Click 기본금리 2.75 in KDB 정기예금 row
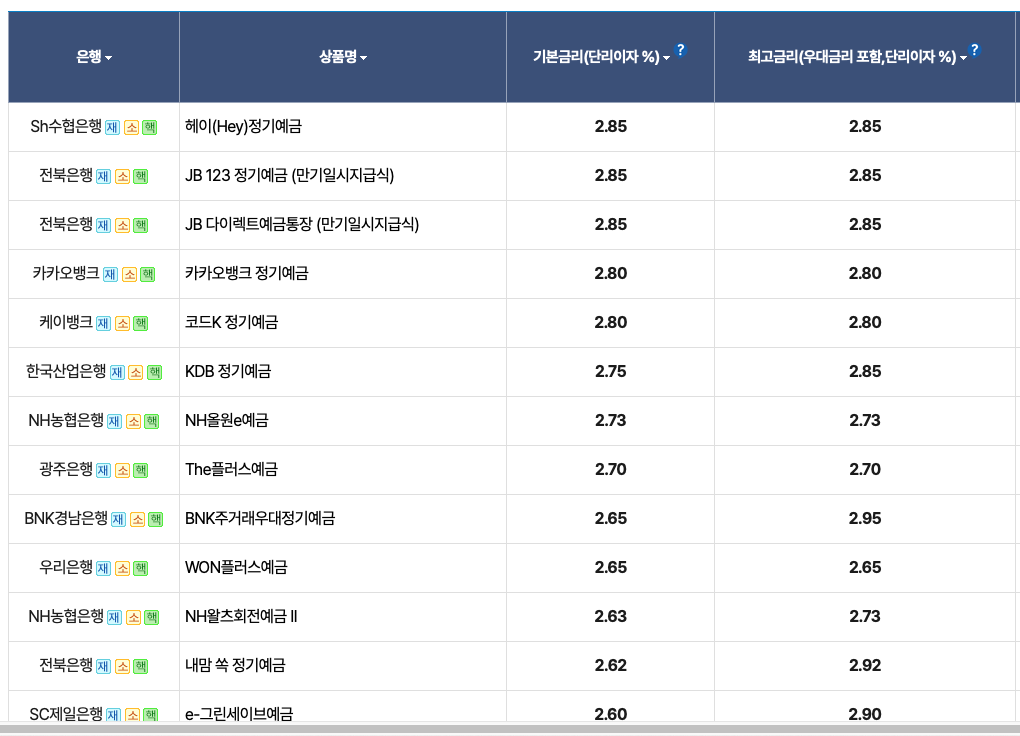Image resolution: width=1020 pixels, height=736 pixels. click(610, 372)
